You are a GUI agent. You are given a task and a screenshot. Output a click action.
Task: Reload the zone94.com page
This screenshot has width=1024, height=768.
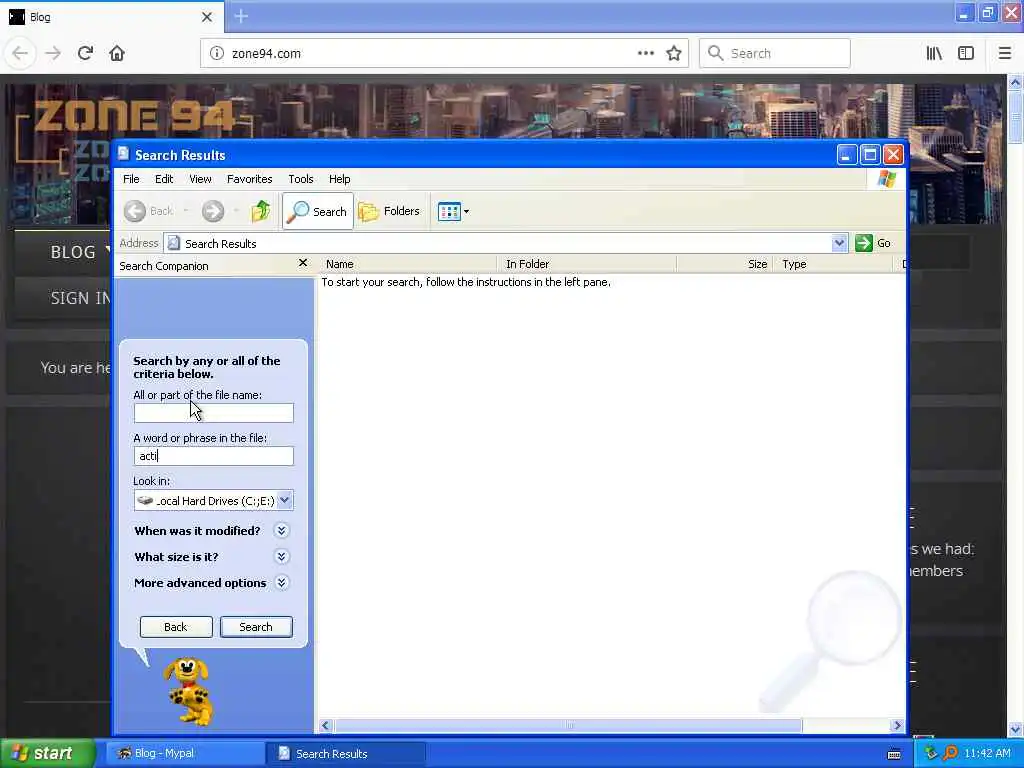pyautogui.click(x=85, y=54)
